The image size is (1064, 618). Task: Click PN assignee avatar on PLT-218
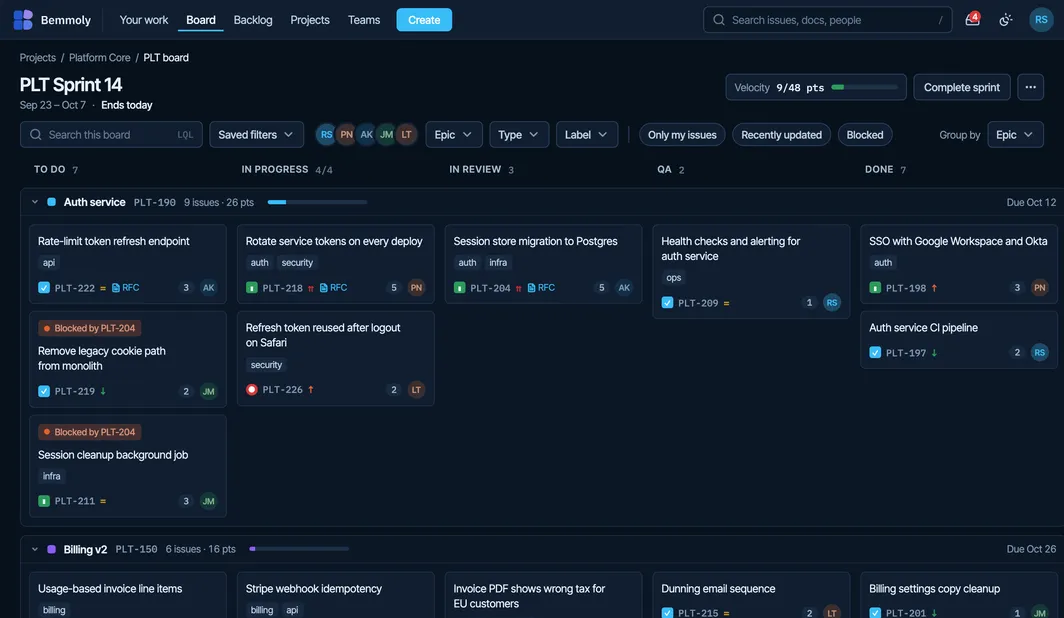pos(416,288)
